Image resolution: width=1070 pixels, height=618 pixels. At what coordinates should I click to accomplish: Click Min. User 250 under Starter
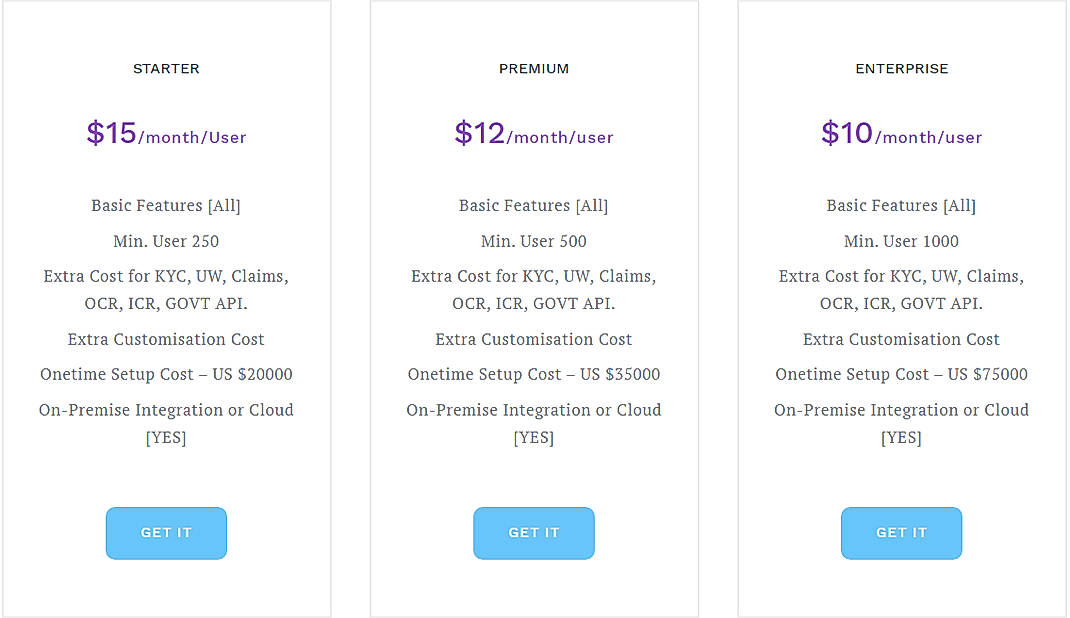[166, 241]
